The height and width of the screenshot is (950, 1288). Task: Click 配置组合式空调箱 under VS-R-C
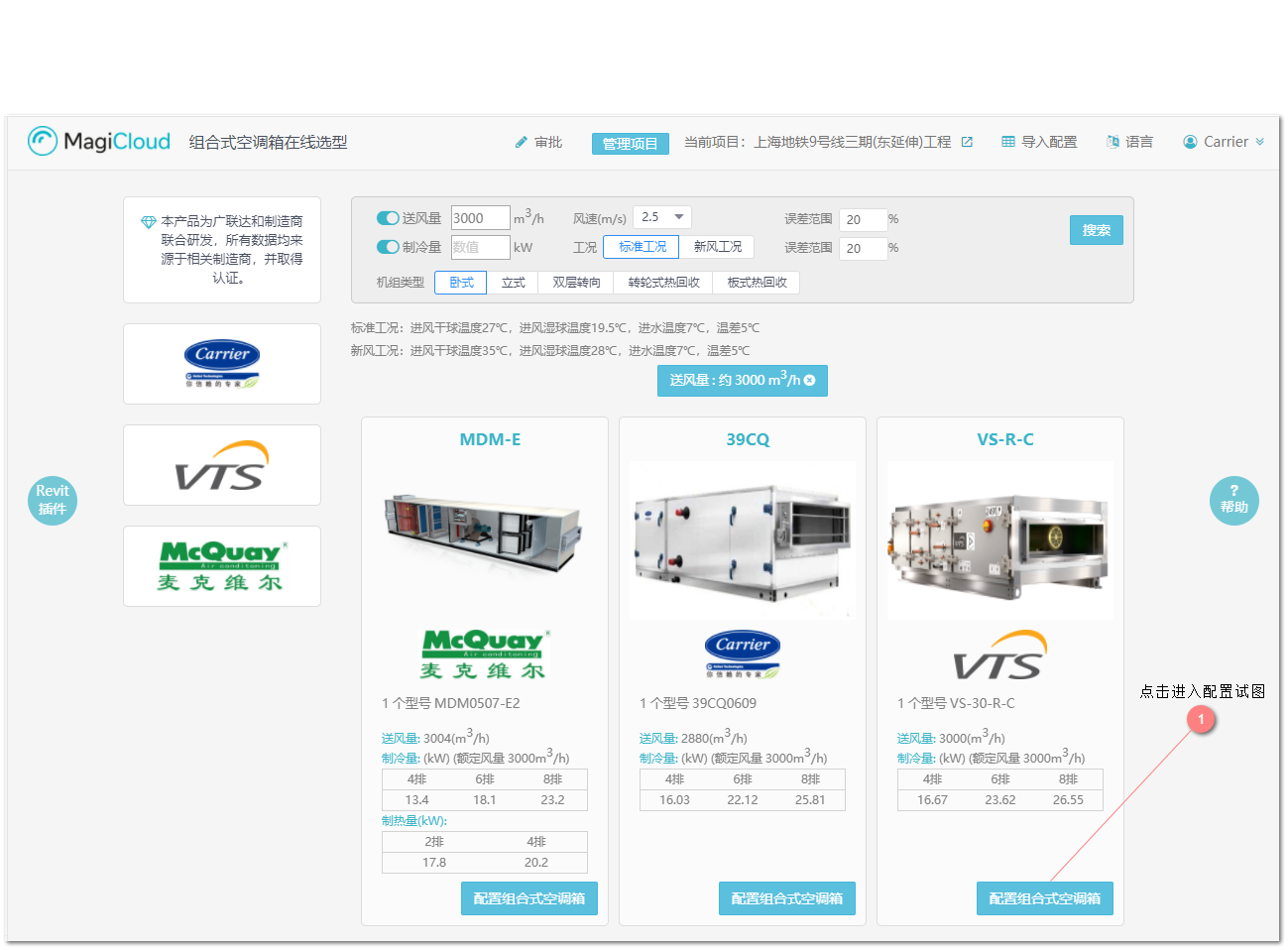click(1045, 898)
